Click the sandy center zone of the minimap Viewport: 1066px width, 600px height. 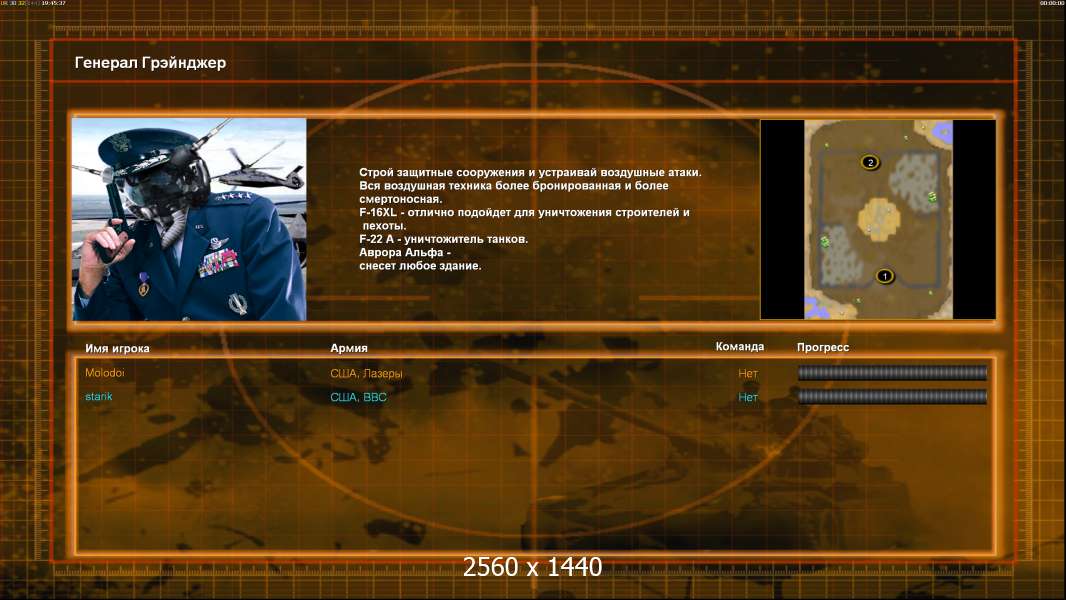pyautogui.click(x=878, y=219)
